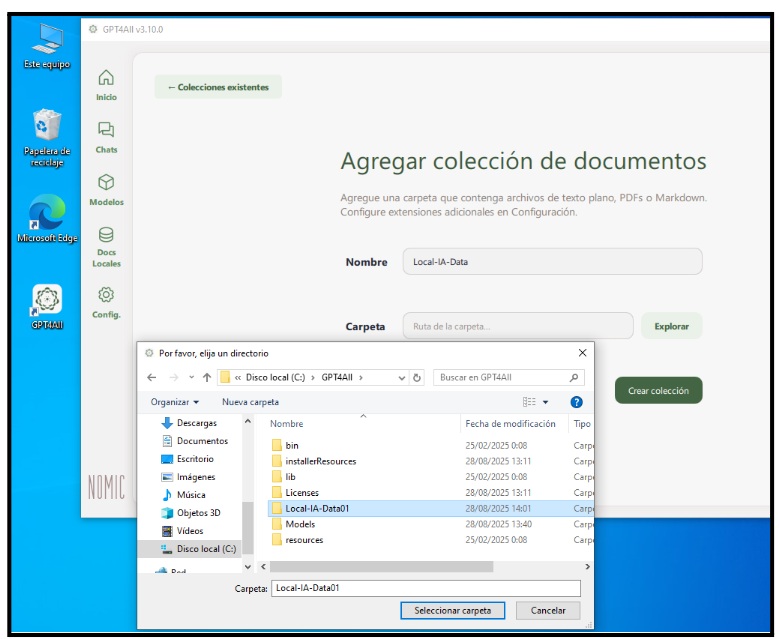This screenshot has height=639, width=780.
Task: Open the view options dropdown arrow
Action: click(x=546, y=402)
